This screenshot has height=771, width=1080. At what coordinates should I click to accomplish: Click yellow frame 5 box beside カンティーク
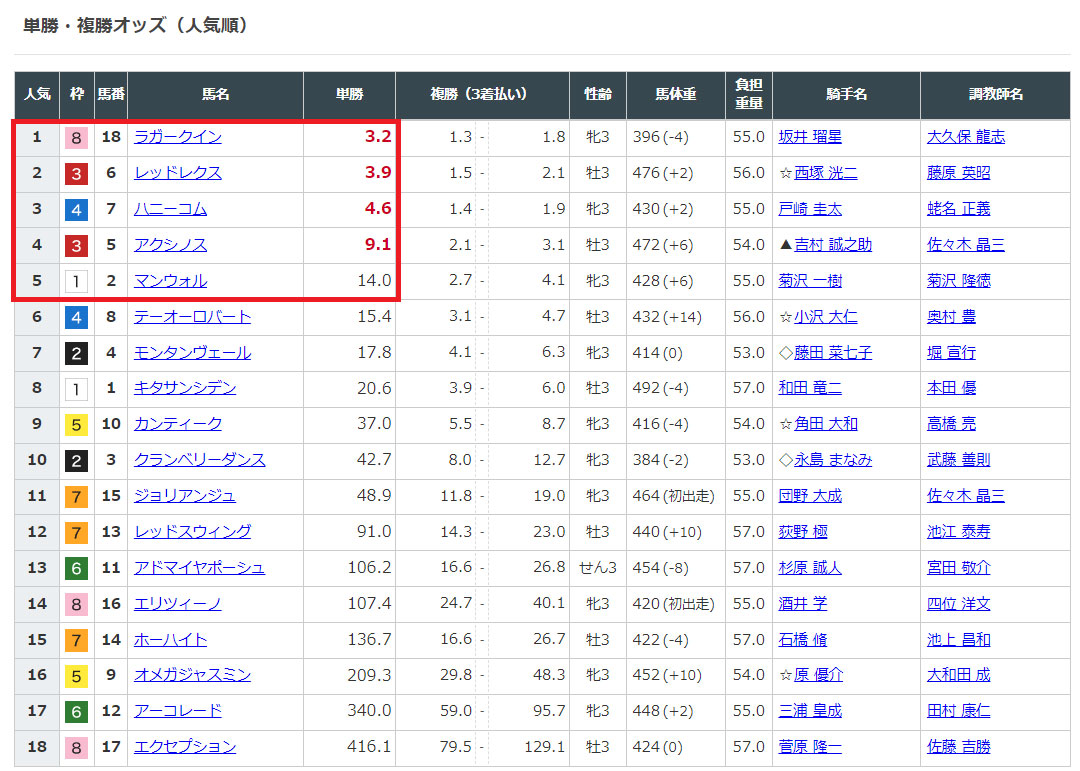76,425
